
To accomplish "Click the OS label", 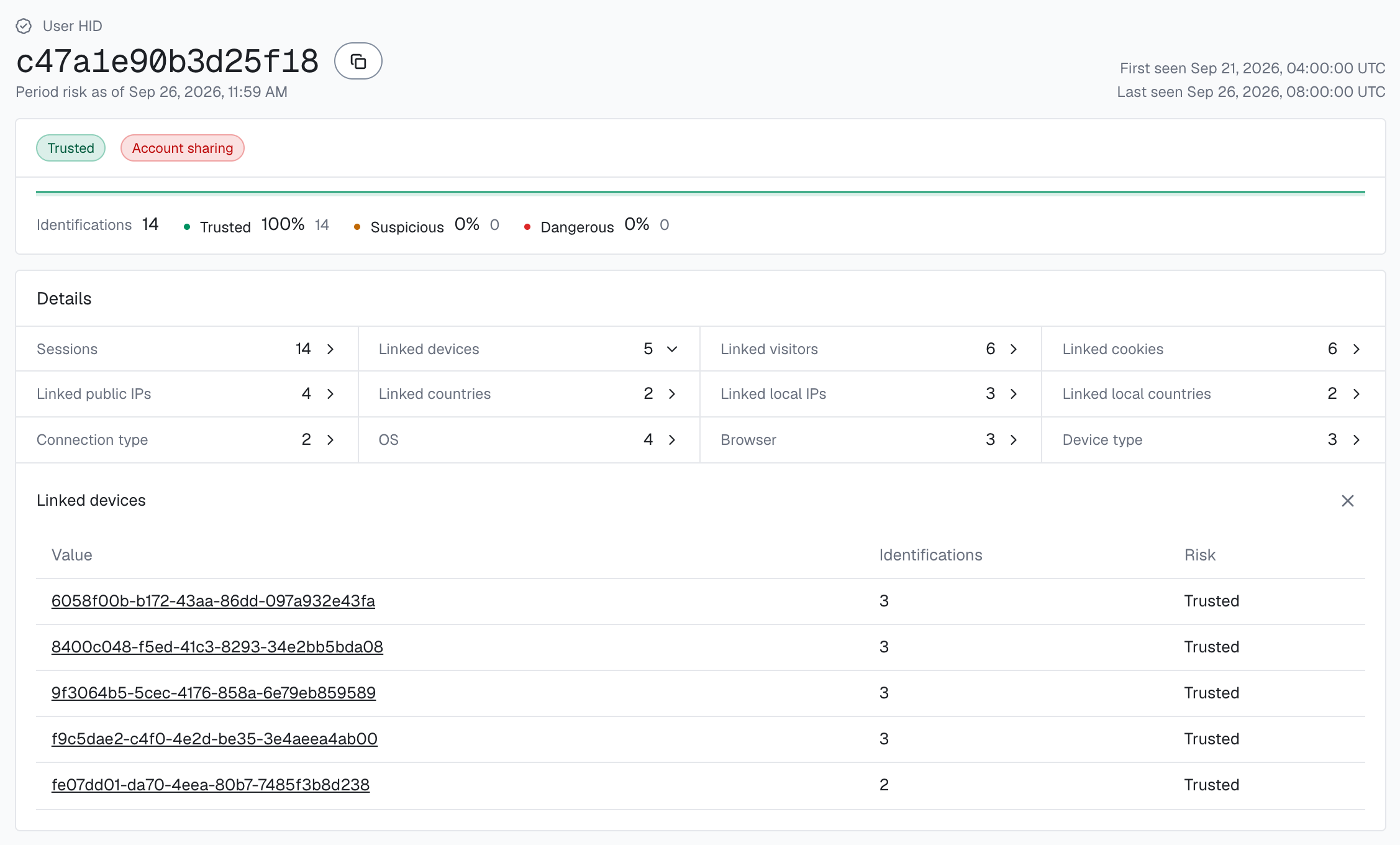I will 388,440.
